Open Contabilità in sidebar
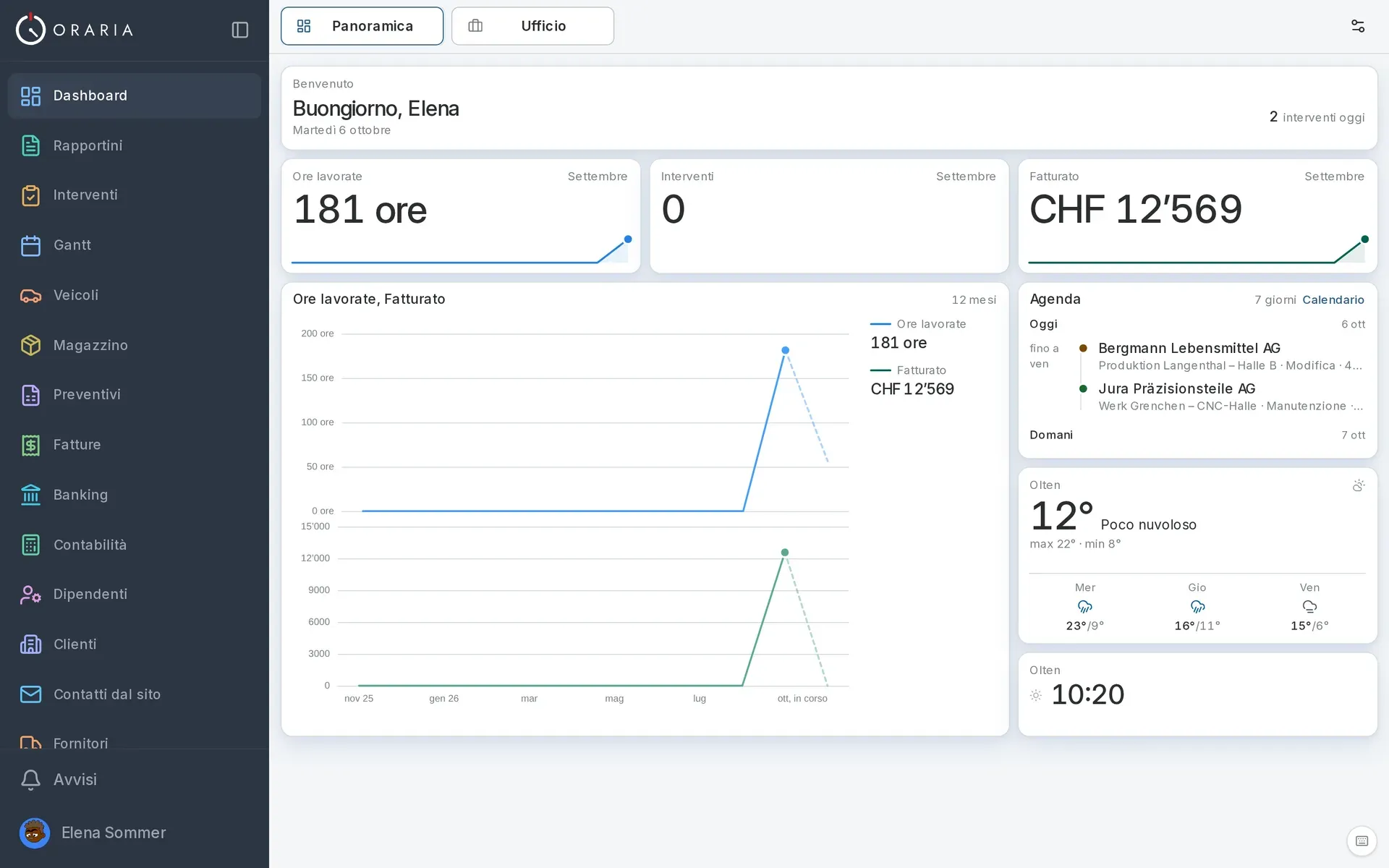 (x=135, y=545)
